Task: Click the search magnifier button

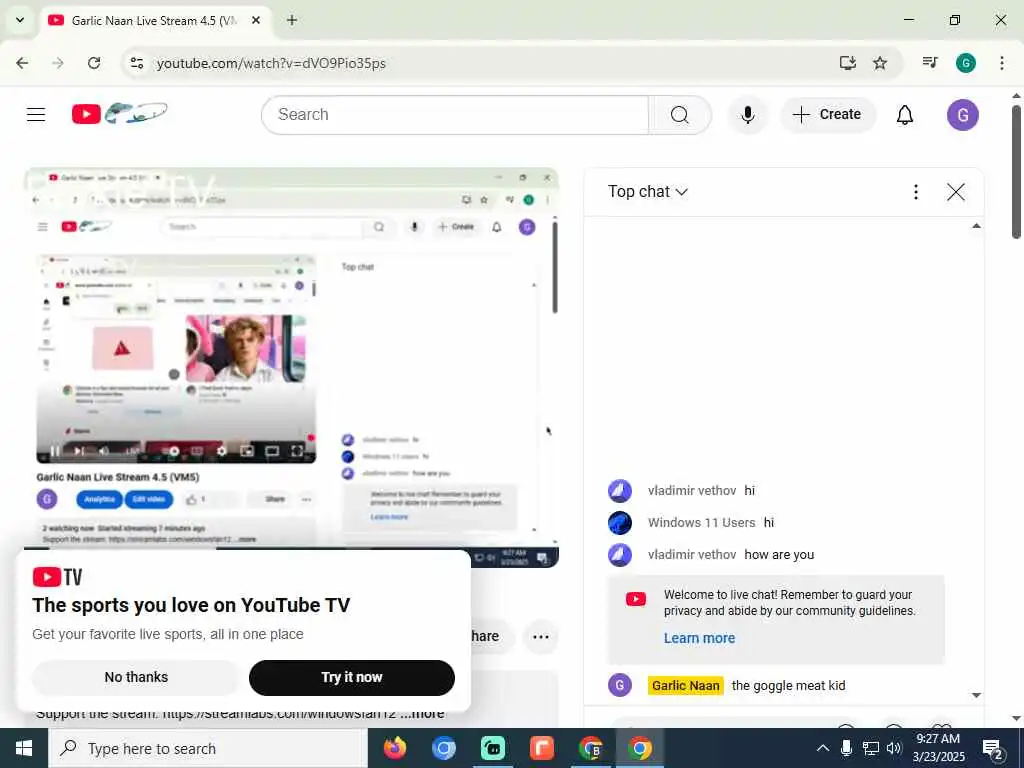Action: coord(679,115)
